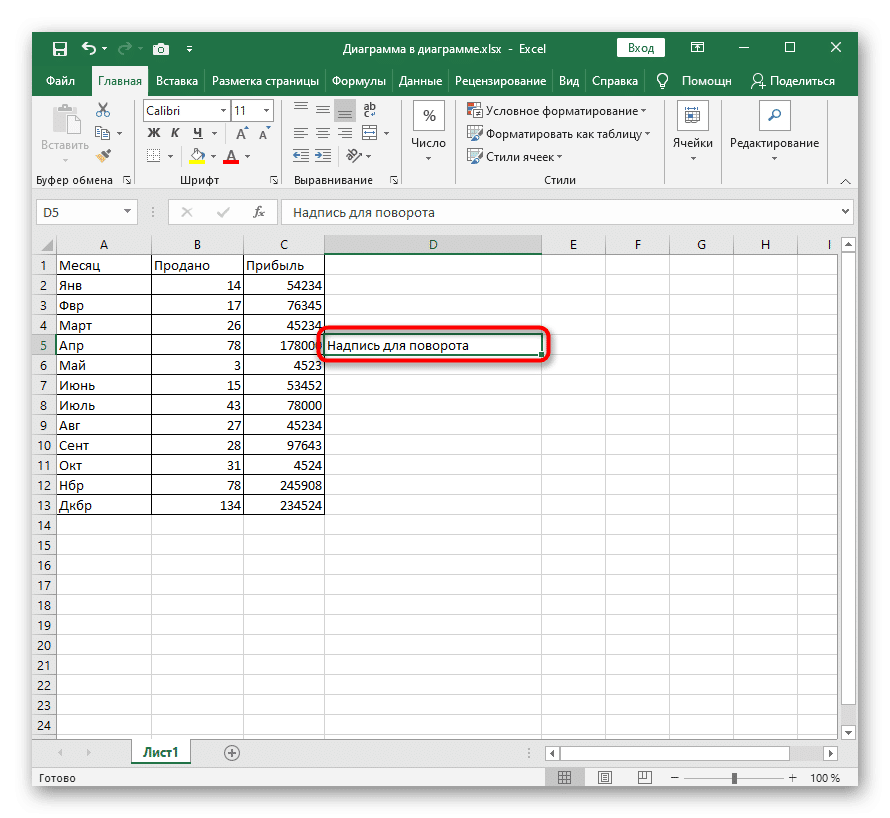
Task: Click the Save icon in the title bar
Action: [x=59, y=48]
